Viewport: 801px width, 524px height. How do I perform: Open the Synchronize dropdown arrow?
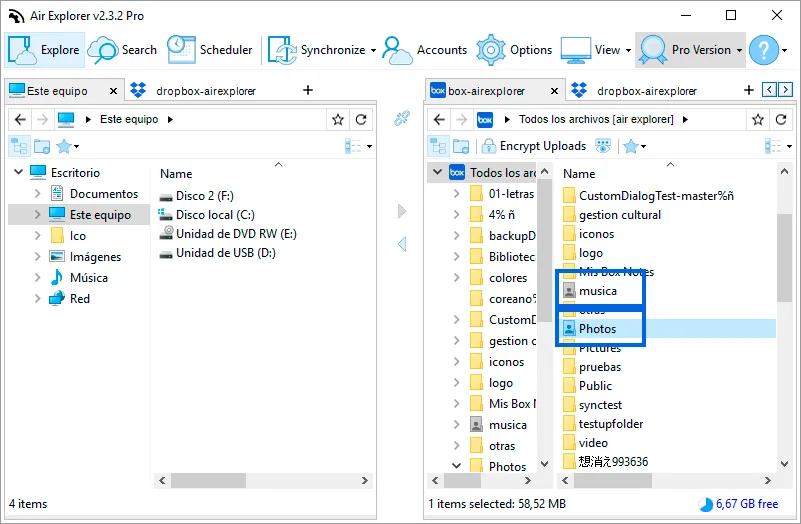click(373, 50)
